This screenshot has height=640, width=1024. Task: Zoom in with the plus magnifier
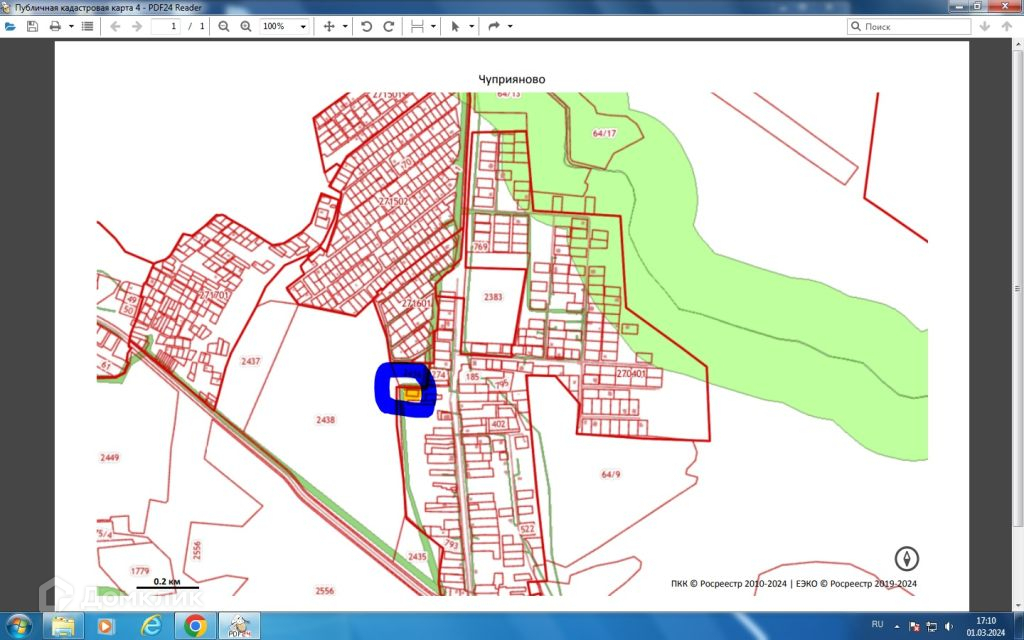click(246, 27)
